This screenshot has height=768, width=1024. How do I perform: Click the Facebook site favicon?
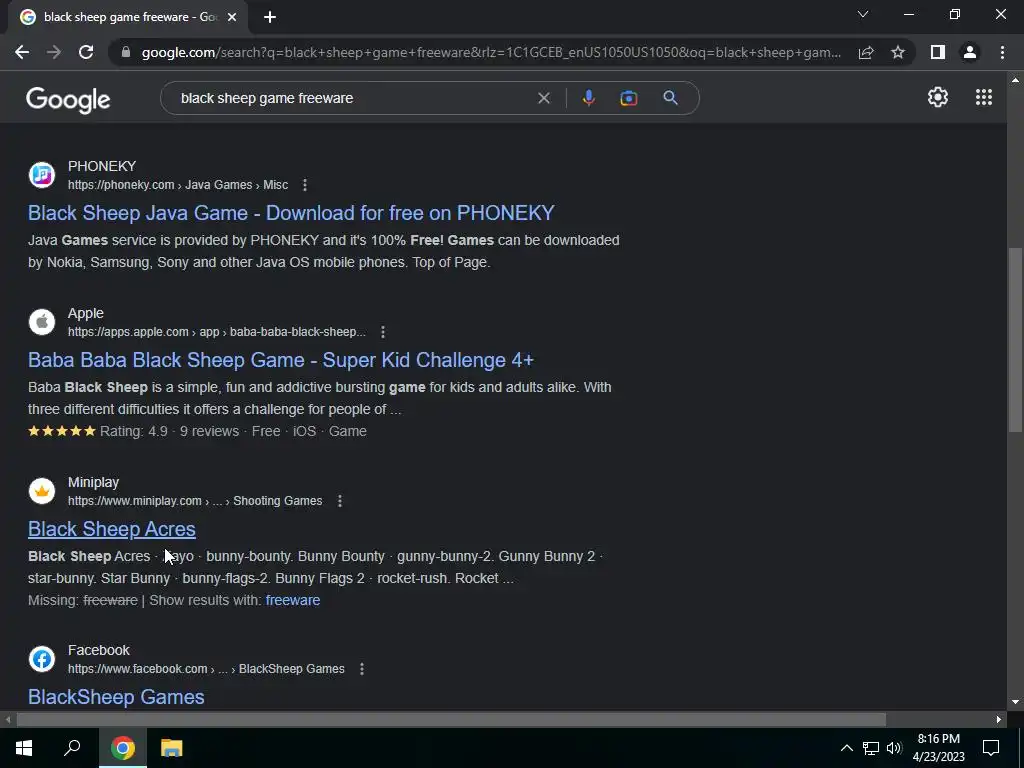[42, 659]
